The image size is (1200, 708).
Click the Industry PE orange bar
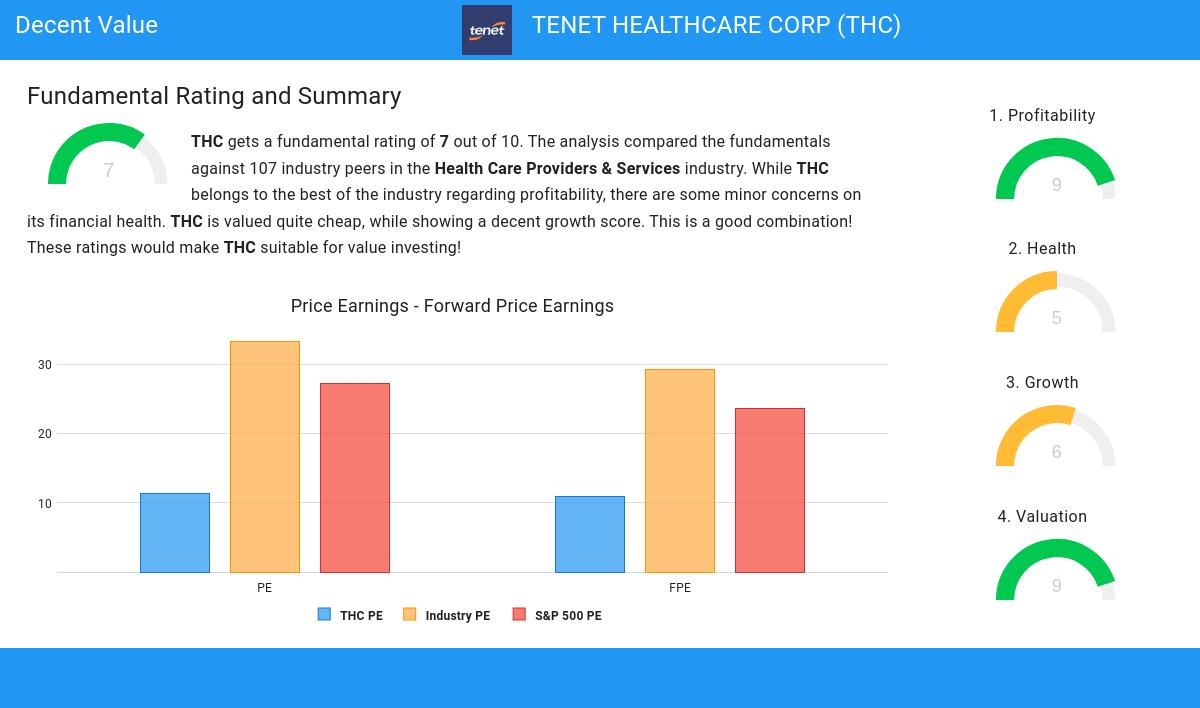(x=265, y=457)
